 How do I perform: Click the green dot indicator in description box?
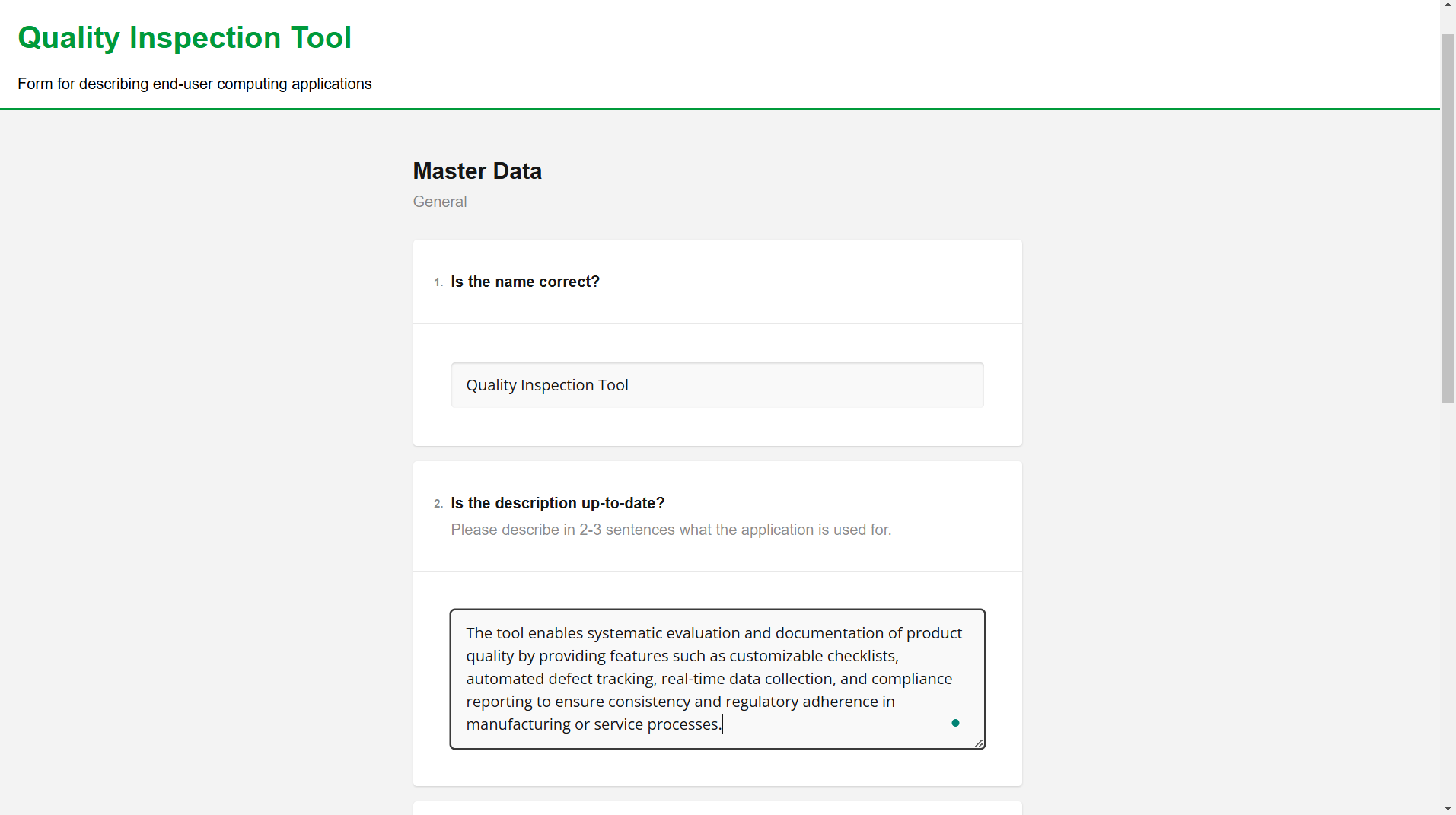955,723
